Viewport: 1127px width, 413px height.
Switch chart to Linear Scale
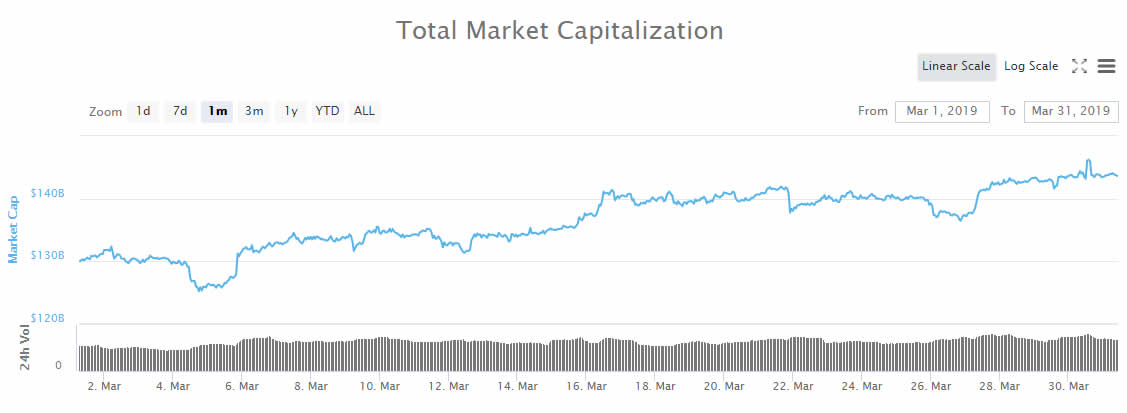tap(956, 66)
